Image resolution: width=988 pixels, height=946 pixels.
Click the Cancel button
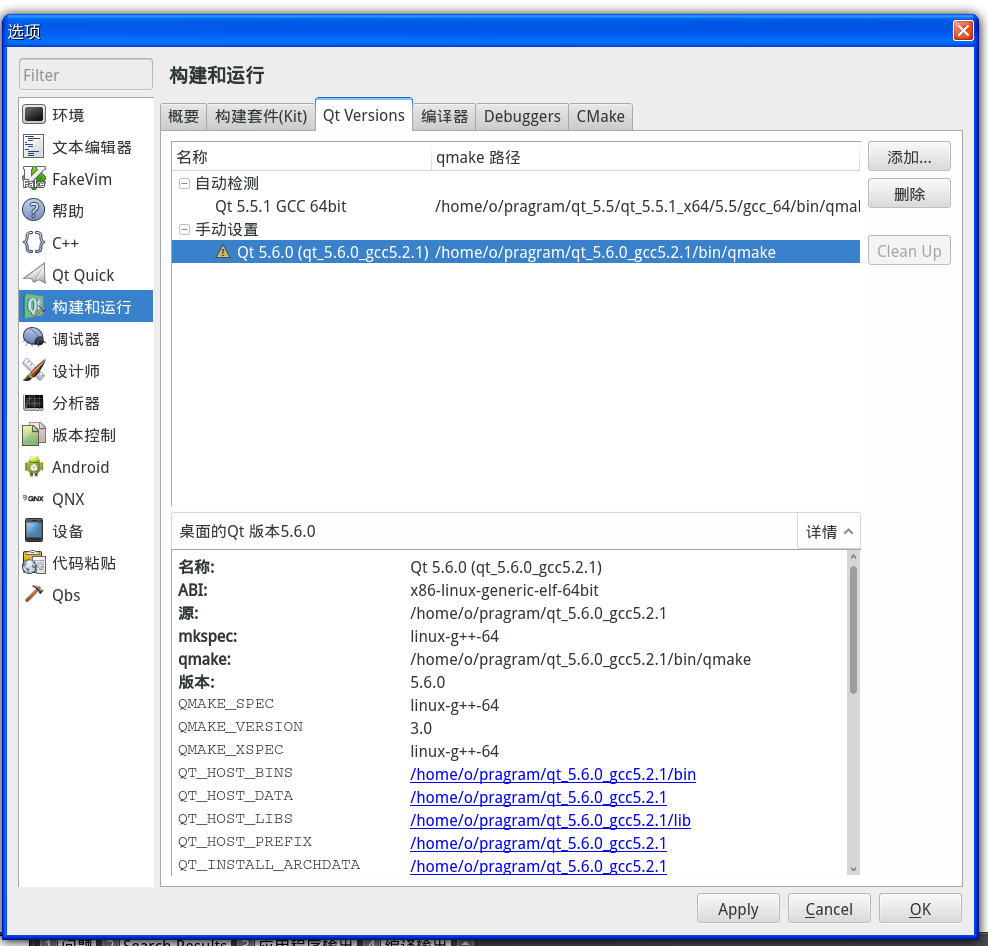[829, 909]
